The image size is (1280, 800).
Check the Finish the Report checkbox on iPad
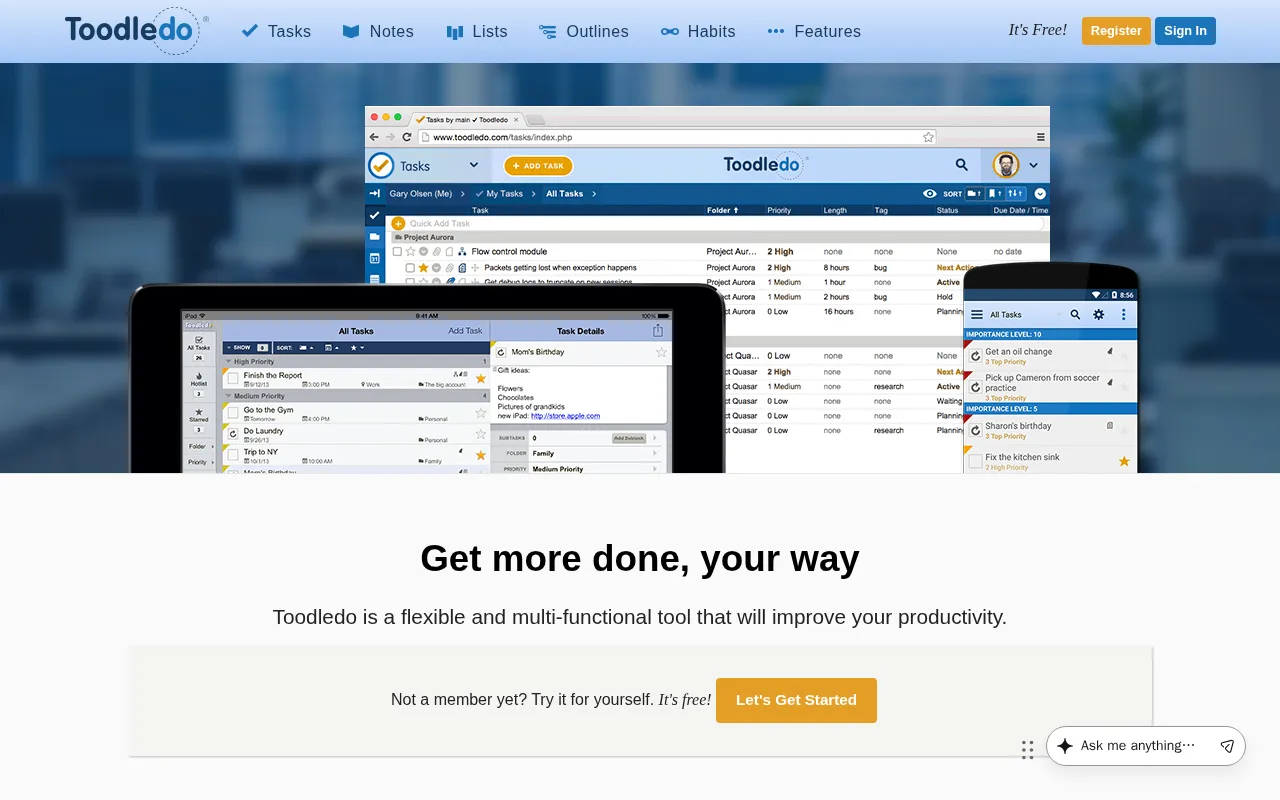pos(233,378)
